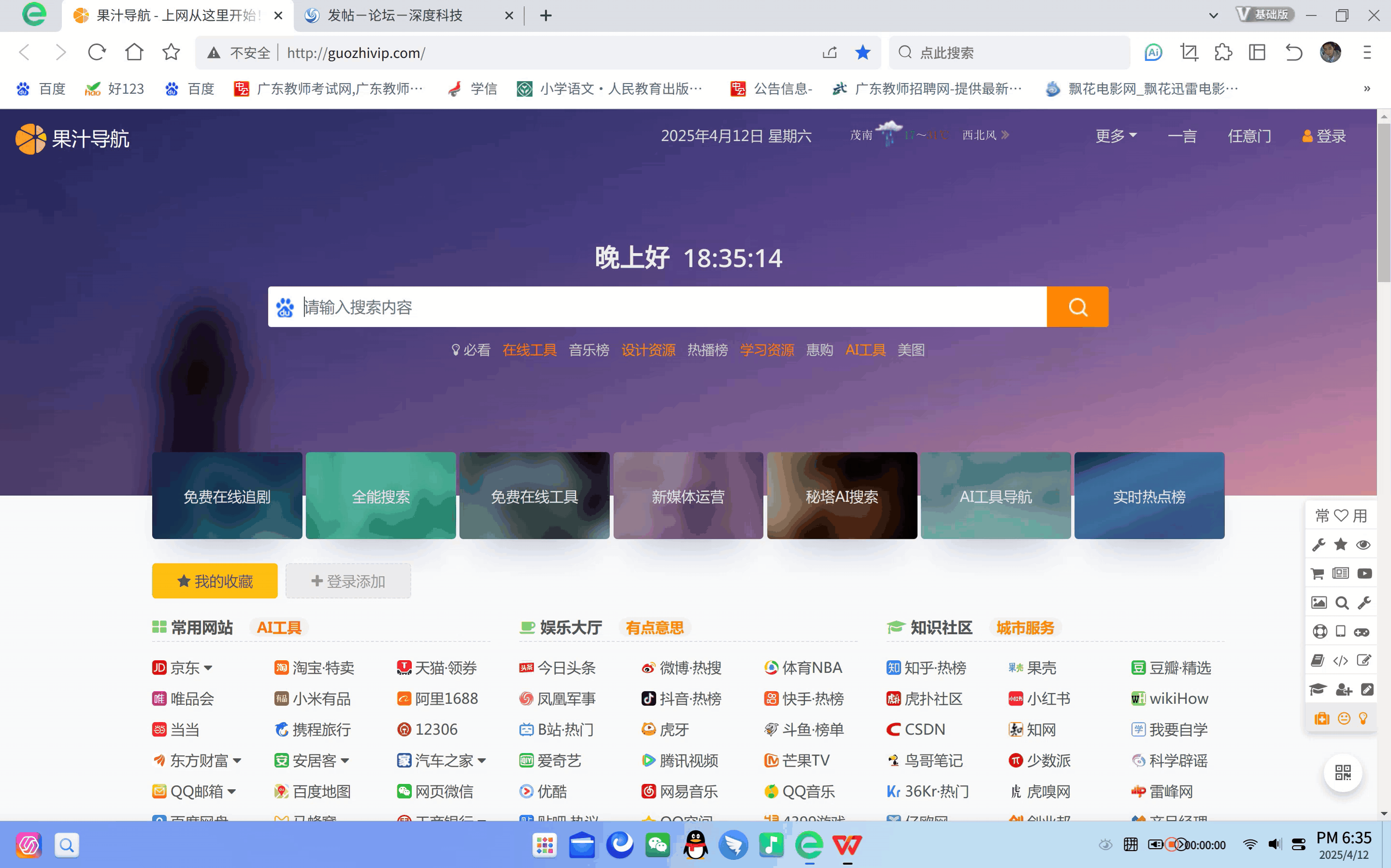Toggle the eye icon in side panel
1391x868 pixels.
coord(1363,545)
